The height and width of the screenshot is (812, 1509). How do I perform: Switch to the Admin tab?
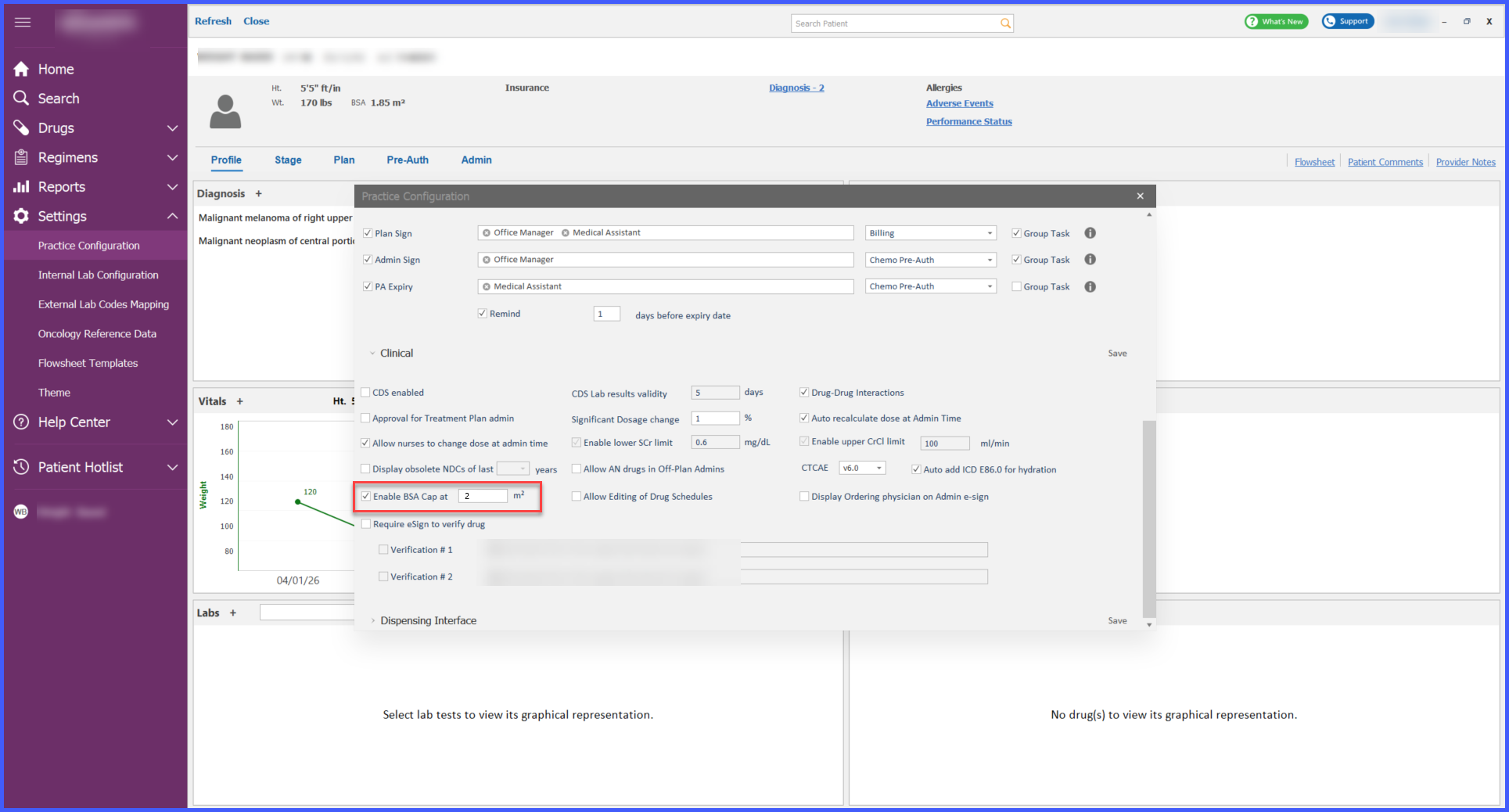[x=476, y=160]
